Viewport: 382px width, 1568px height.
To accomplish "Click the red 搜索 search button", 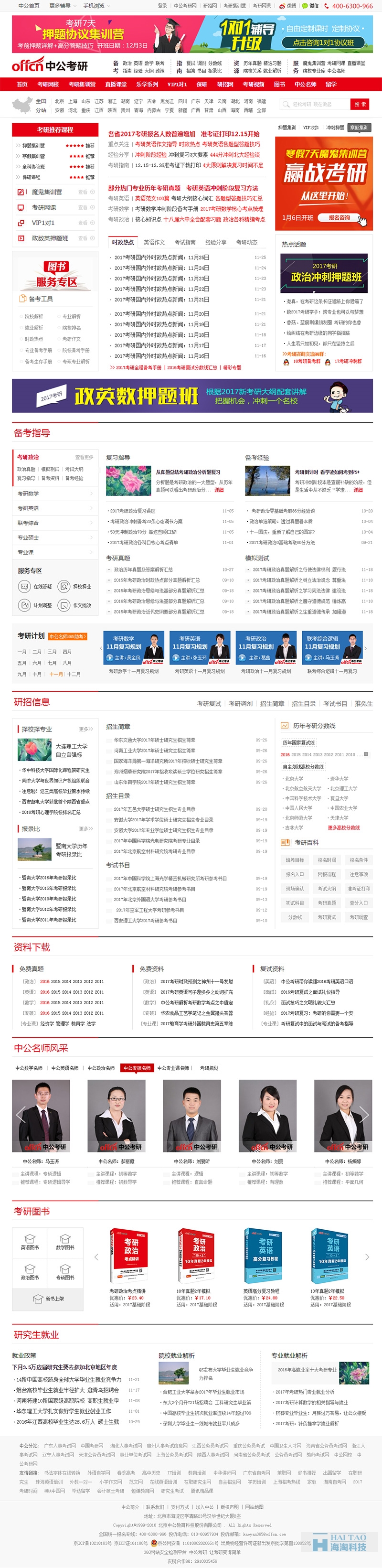I will tap(361, 105).
